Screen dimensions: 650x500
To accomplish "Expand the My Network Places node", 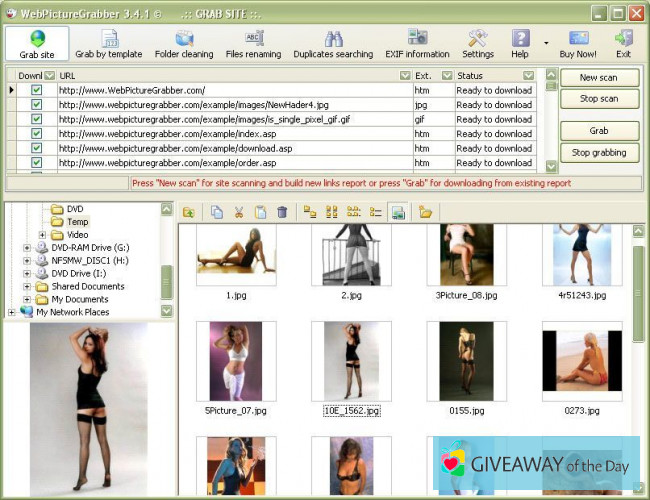I will 12,312.
